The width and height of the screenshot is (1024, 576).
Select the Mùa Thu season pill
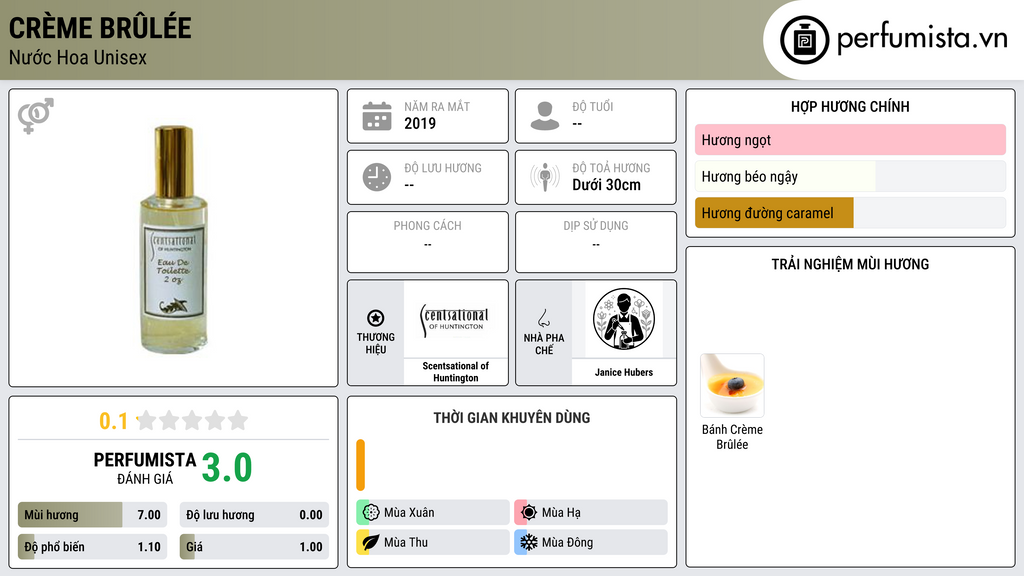[x=433, y=542]
